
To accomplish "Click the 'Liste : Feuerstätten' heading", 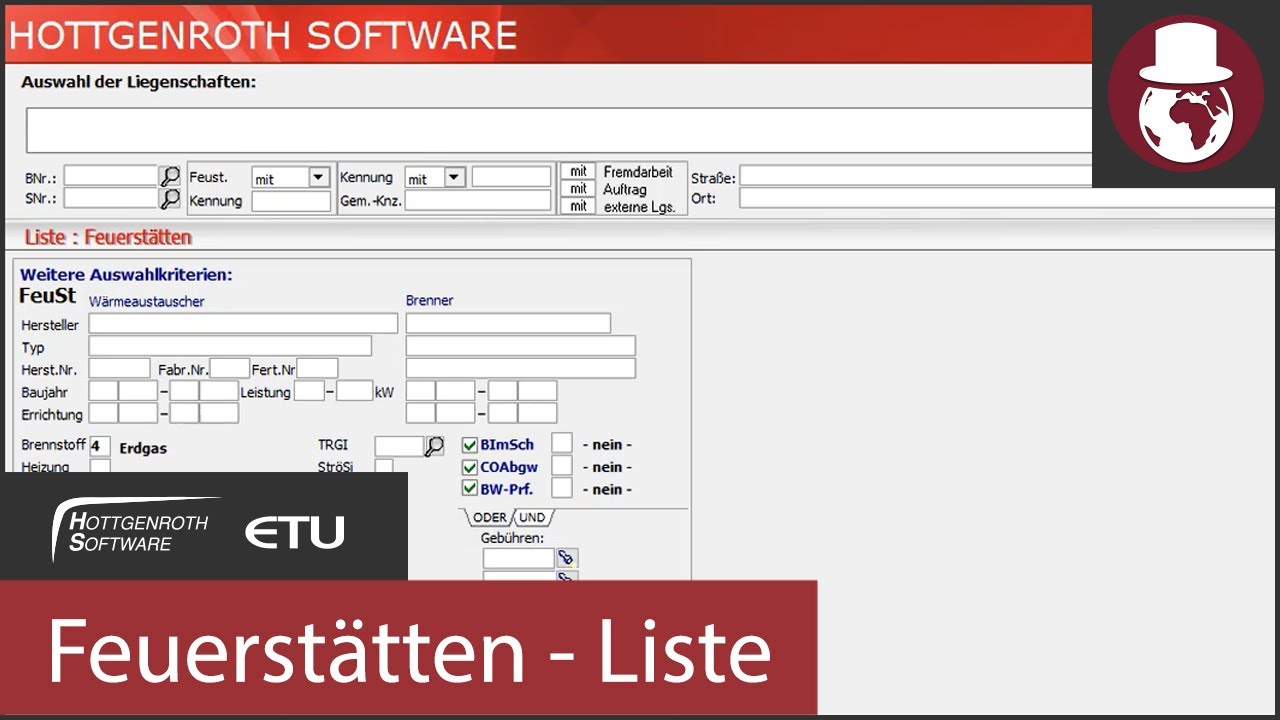I will click(108, 237).
